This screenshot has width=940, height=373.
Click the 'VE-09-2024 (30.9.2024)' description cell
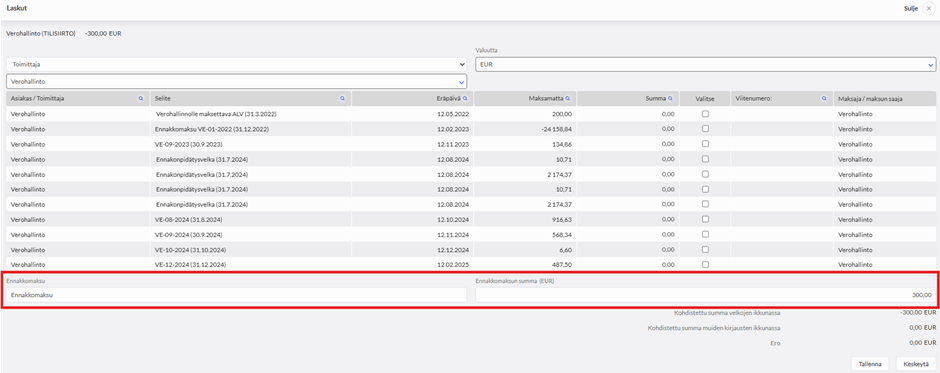(189, 234)
